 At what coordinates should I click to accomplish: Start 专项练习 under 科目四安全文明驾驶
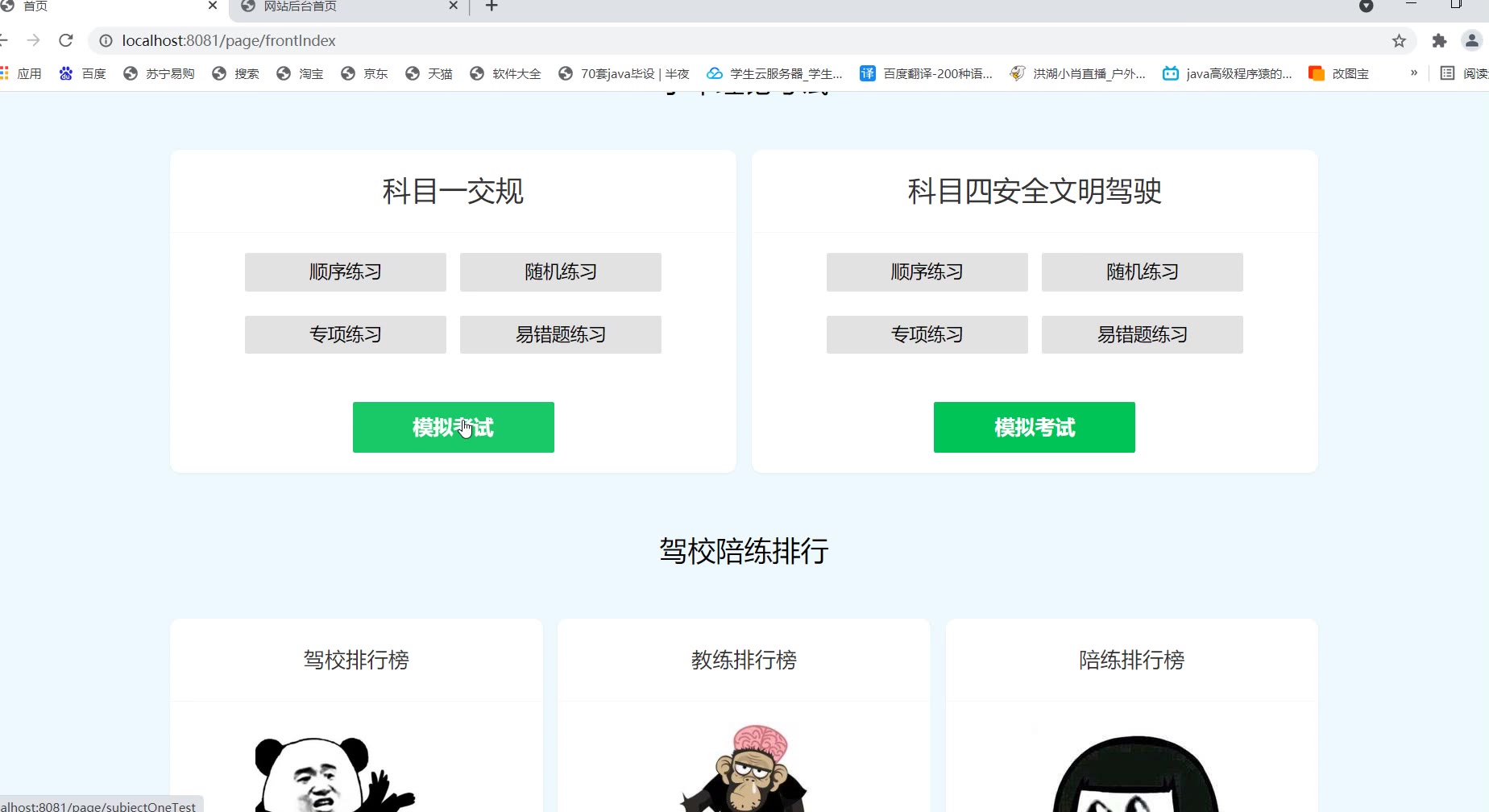tap(927, 334)
